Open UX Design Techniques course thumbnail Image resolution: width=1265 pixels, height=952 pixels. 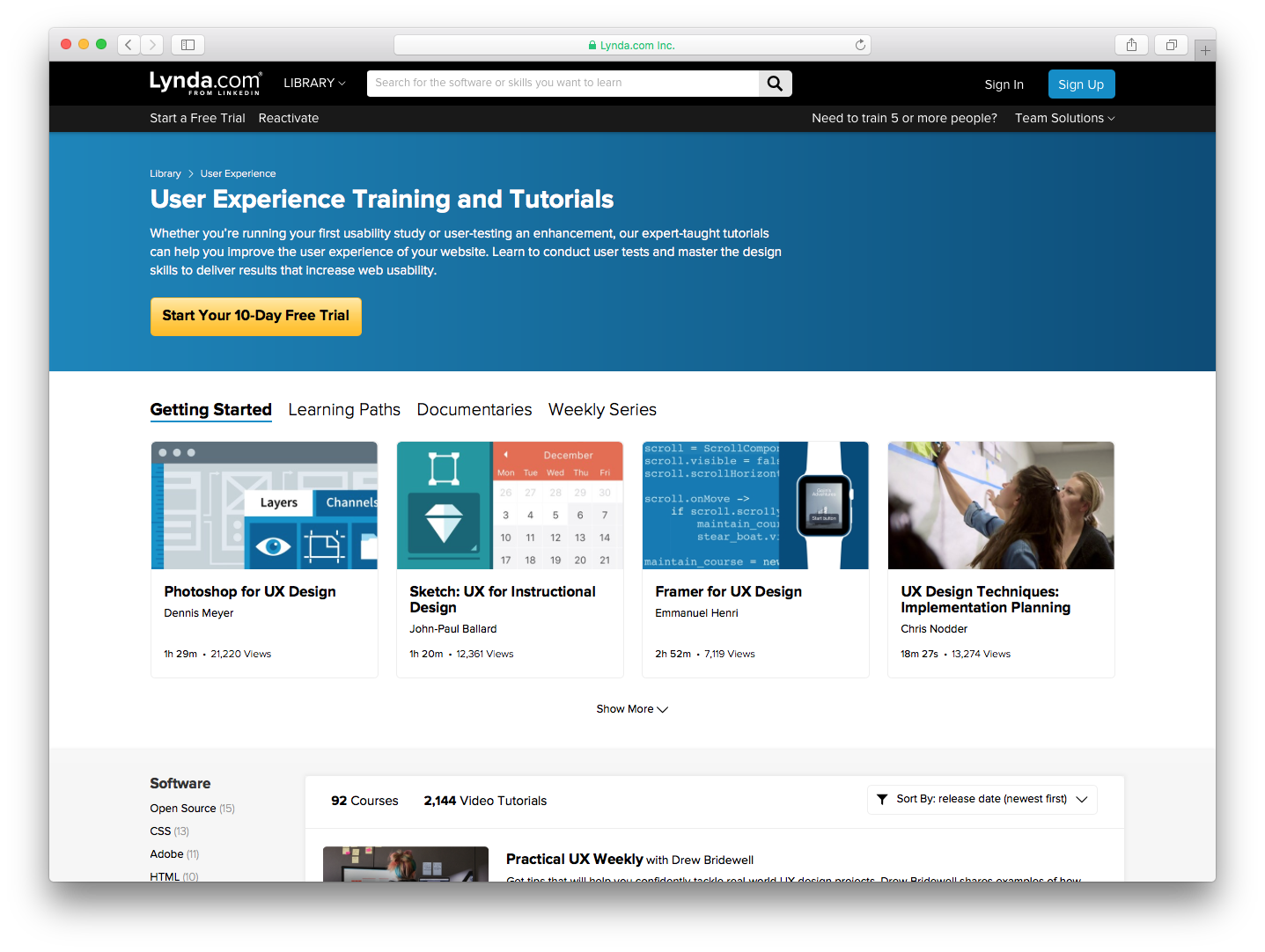(1001, 505)
